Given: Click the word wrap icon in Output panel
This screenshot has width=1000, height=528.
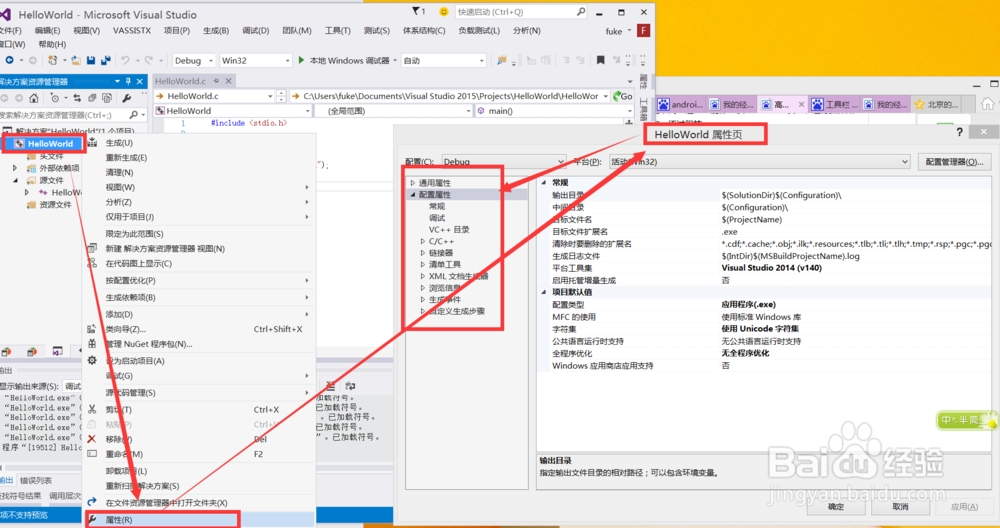Looking at the screenshot, I should [349, 386].
